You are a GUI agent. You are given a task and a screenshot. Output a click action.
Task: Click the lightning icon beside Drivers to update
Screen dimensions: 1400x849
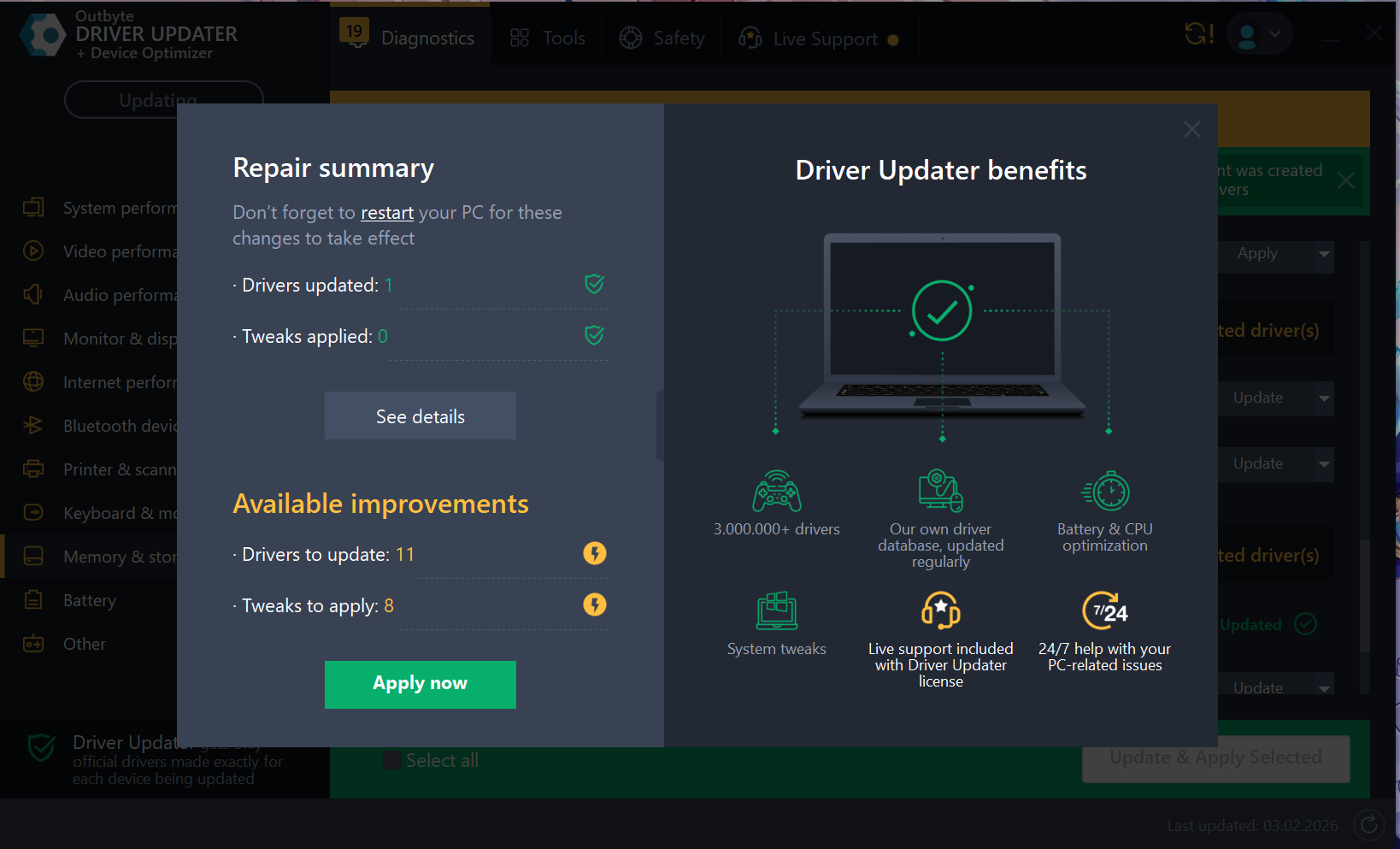coord(594,554)
